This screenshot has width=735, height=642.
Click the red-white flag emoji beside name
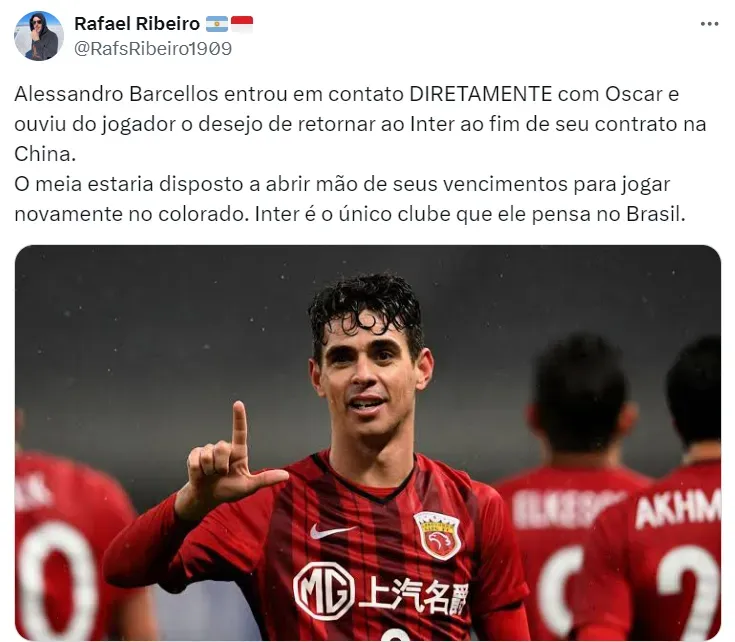pos(242,24)
